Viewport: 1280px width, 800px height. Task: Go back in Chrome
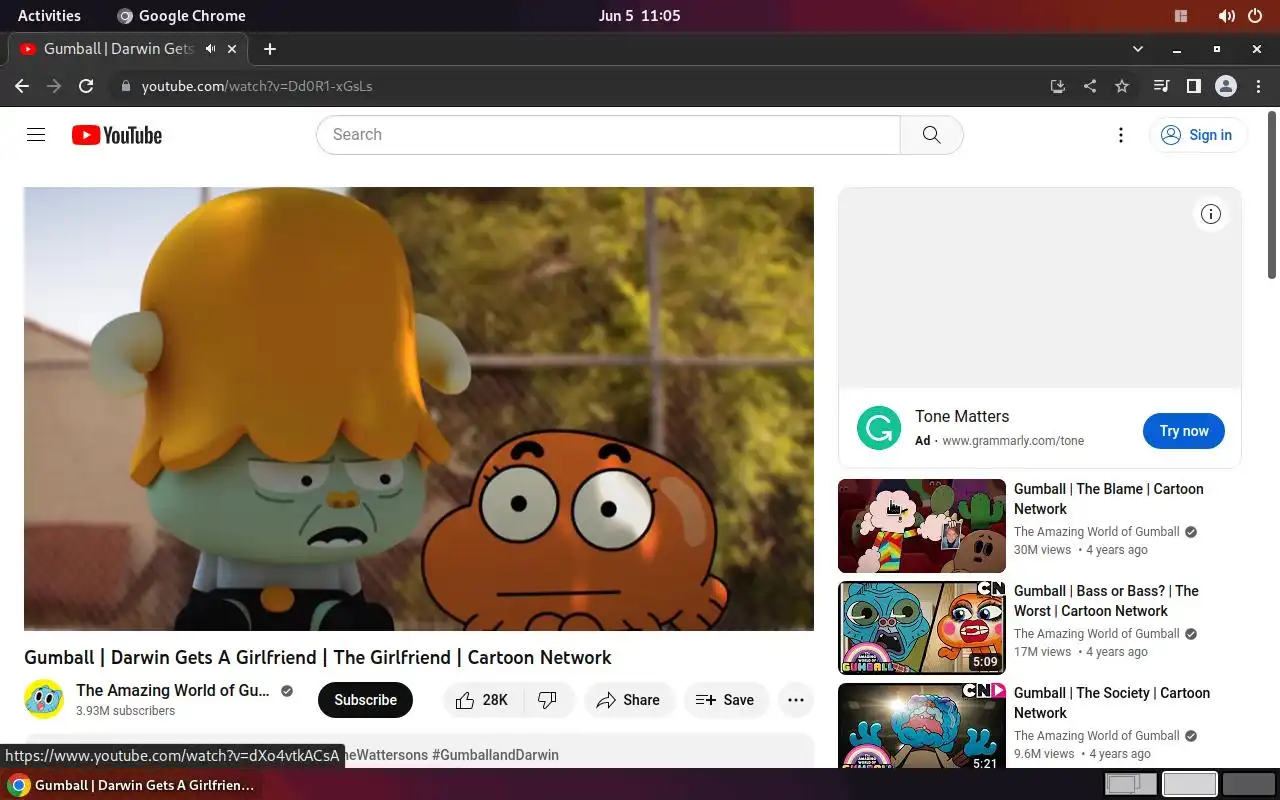22,86
